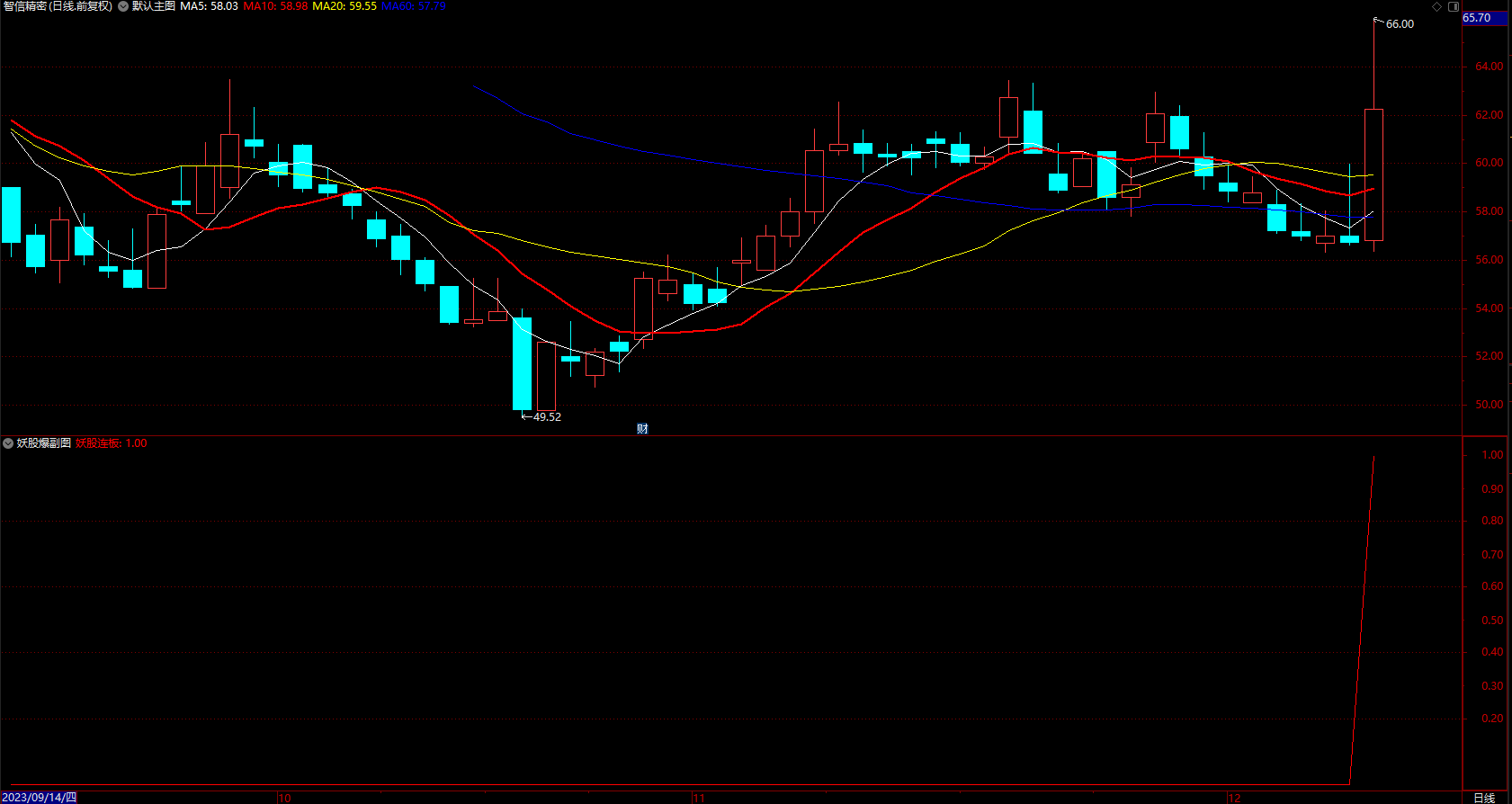Screen dimensions: 1512x804
Task: Select the blue MA60: 57.79 label
Action: point(414,6)
